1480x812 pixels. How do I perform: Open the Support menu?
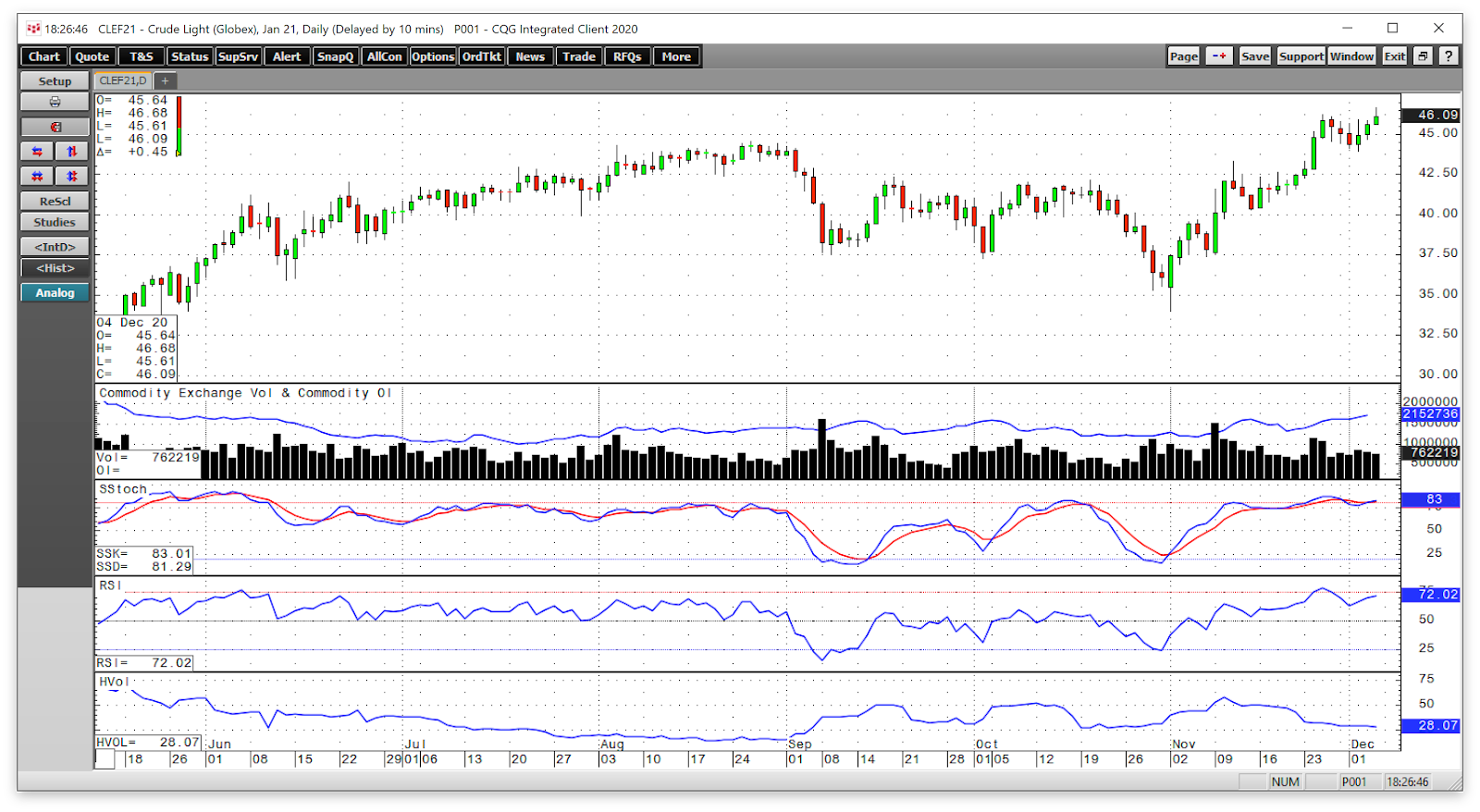tap(1301, 56)
